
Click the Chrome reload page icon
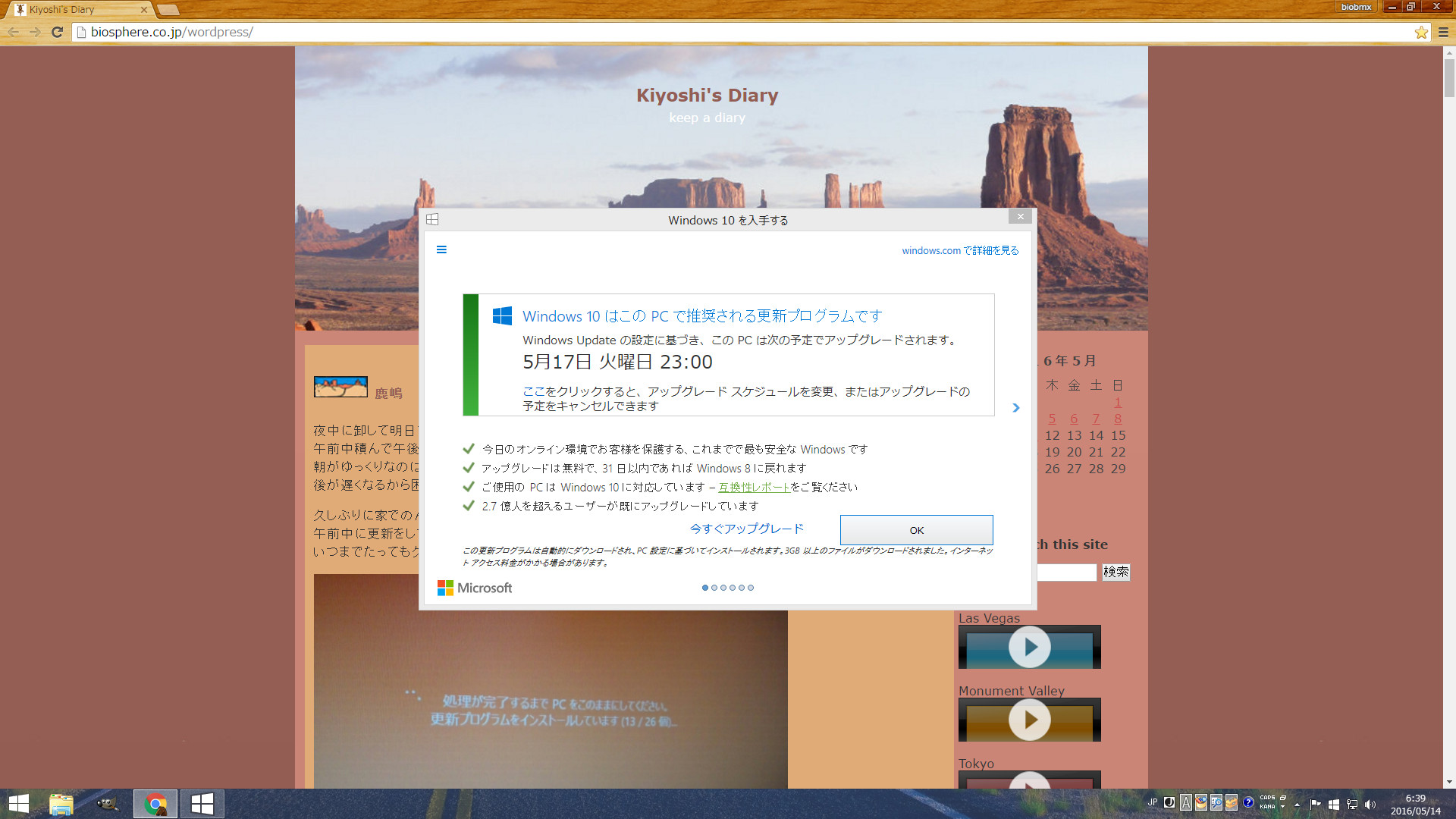click(57, 32)
